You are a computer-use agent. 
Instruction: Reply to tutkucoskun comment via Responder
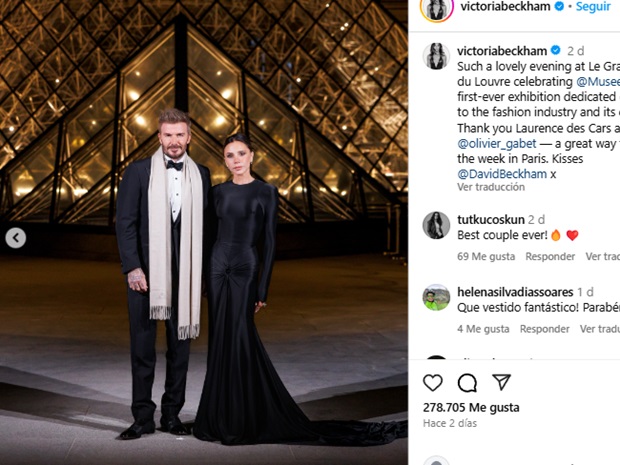[550, 257]
